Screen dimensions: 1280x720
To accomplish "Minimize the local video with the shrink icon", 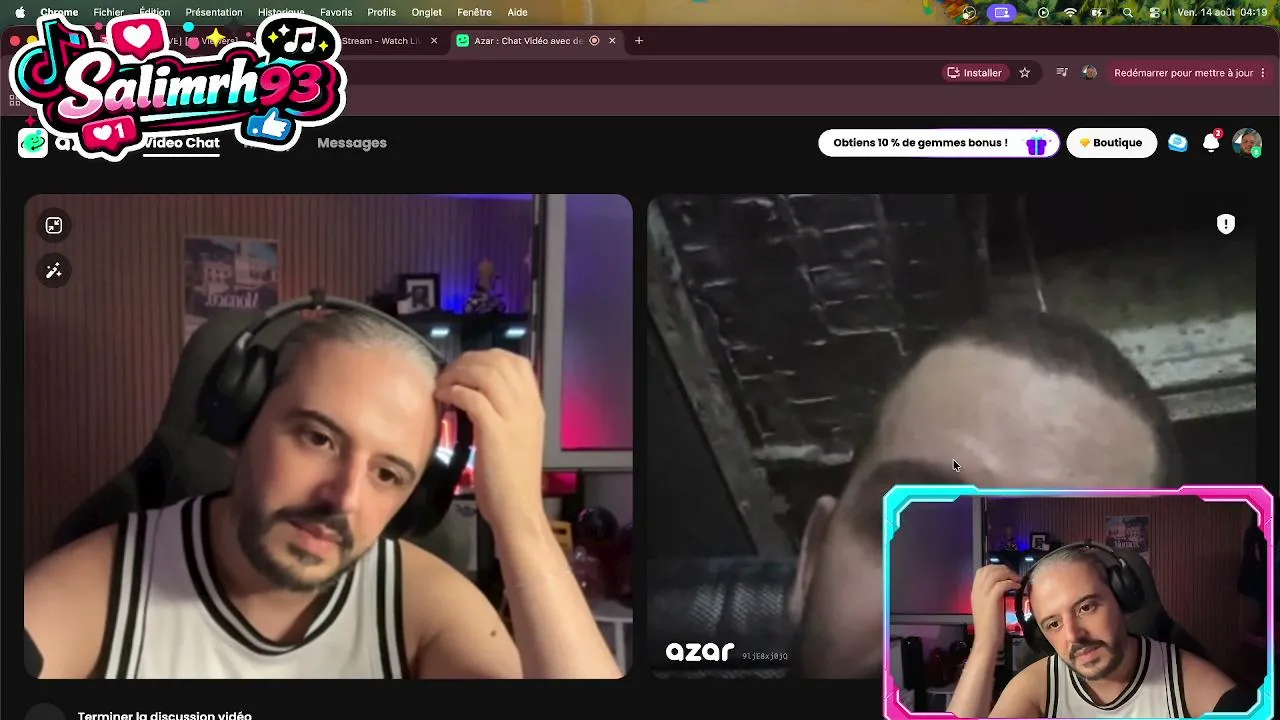I will (x=54, y=225).
